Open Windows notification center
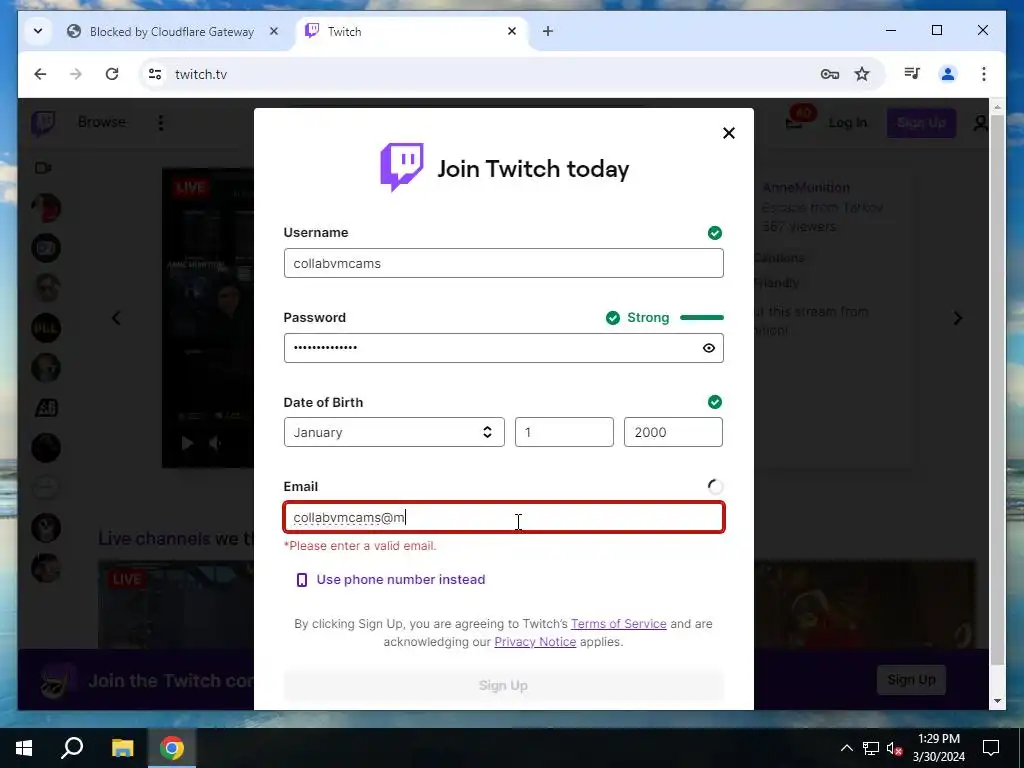Image resolution: width=1024 pixels, height=768 pixels. (991, 748)
